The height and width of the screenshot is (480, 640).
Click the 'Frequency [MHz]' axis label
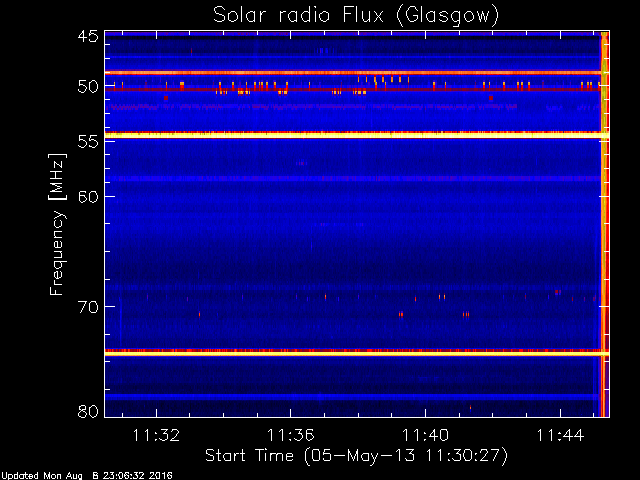(x=57, y=224)
